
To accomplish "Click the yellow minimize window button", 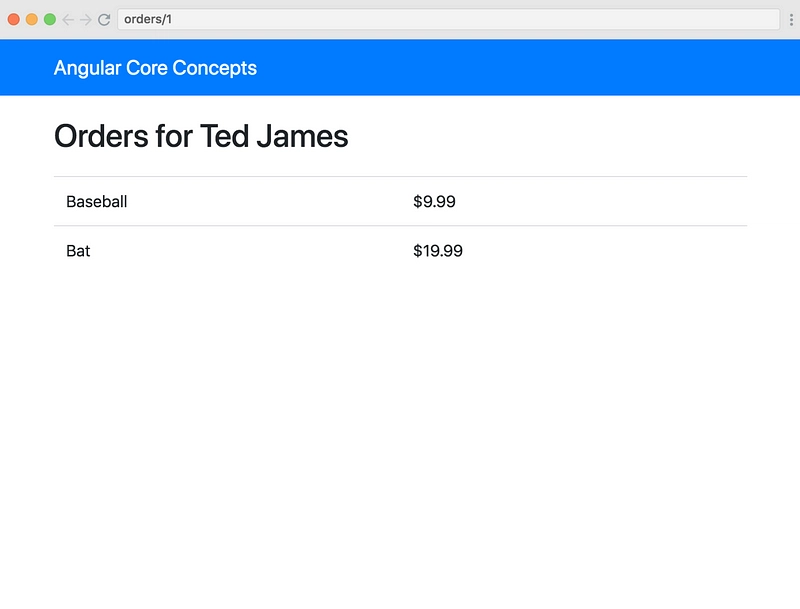I will click(x=32, y=19).
